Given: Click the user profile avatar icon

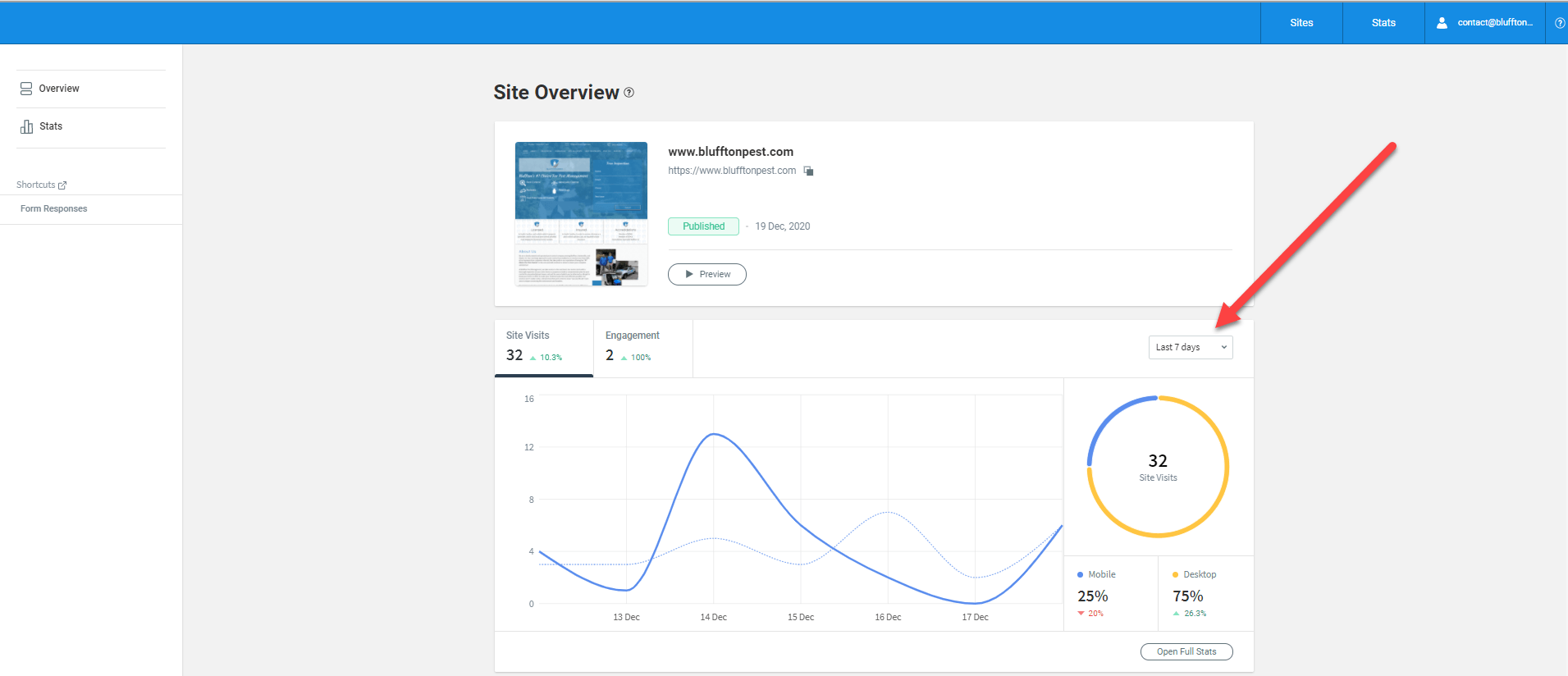Looking at the screenshot, I should (1442, 23).
